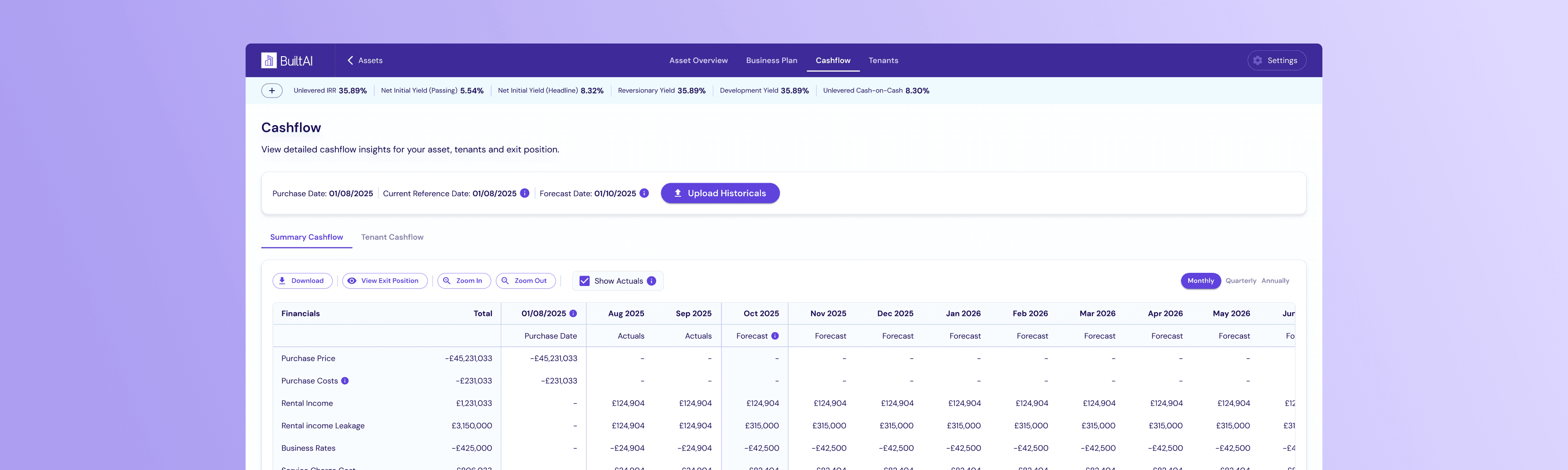The height and width of the screenshot is (470, 1568).
Task: Click the Download arrow icon
Action: tap(282, 281)
